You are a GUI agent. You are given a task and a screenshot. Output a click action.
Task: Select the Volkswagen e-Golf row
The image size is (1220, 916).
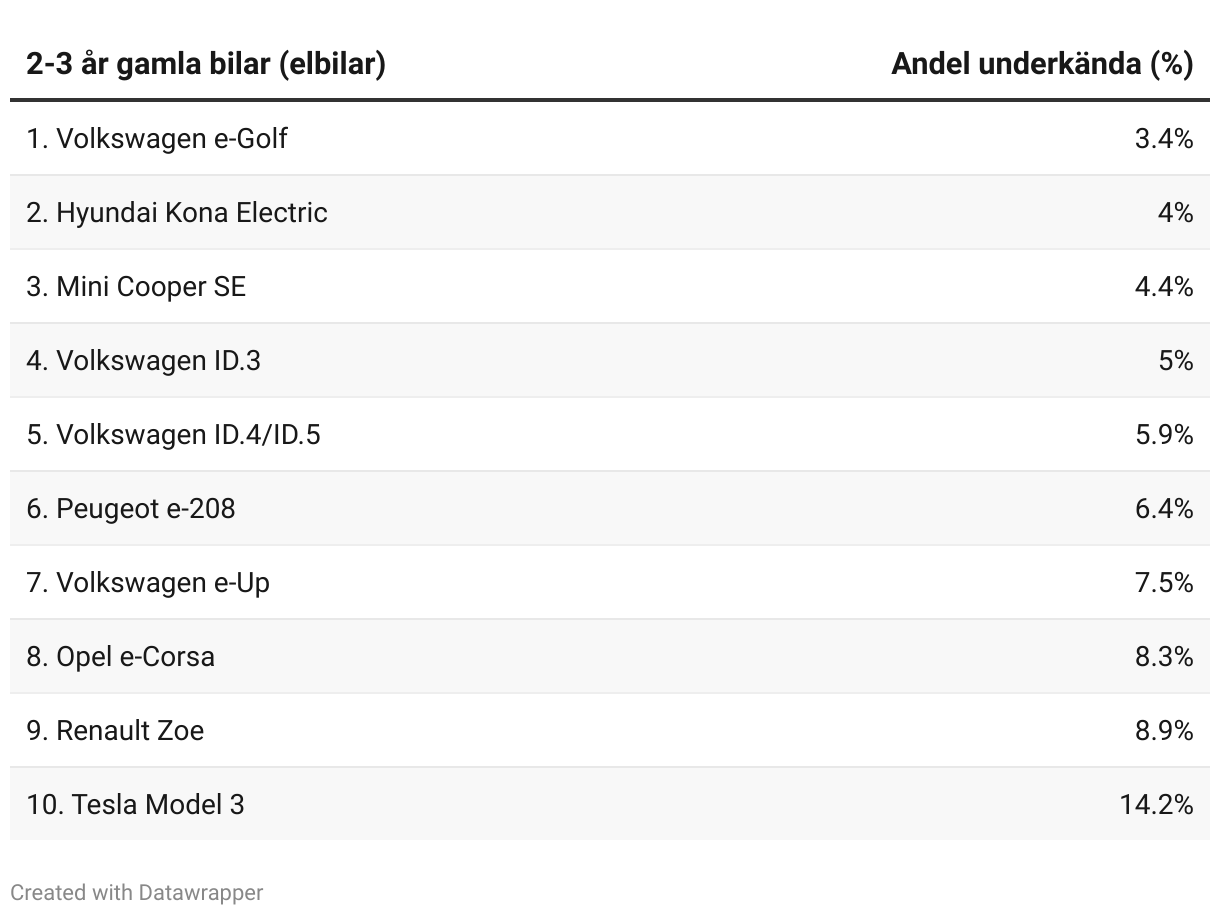click(610, 138)
